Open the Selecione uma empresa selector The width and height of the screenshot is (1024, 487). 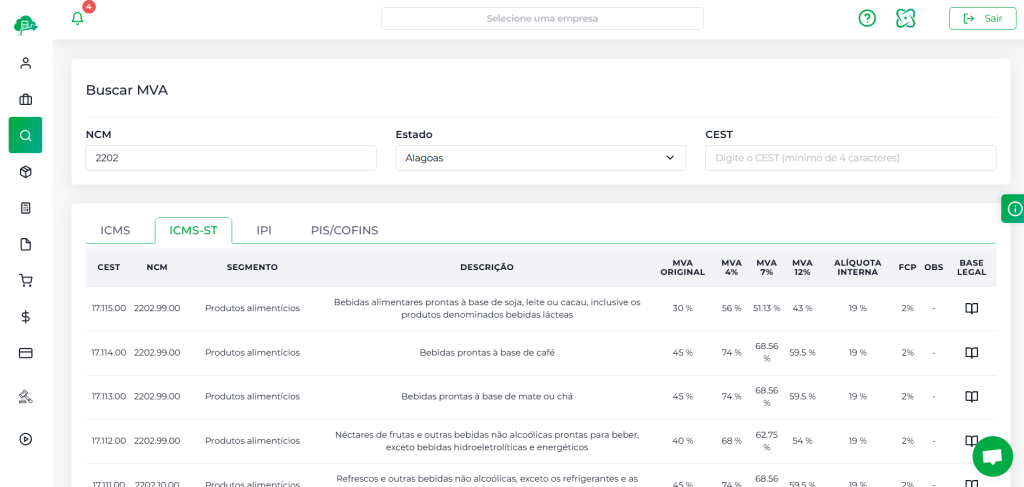tap(542, 18)
